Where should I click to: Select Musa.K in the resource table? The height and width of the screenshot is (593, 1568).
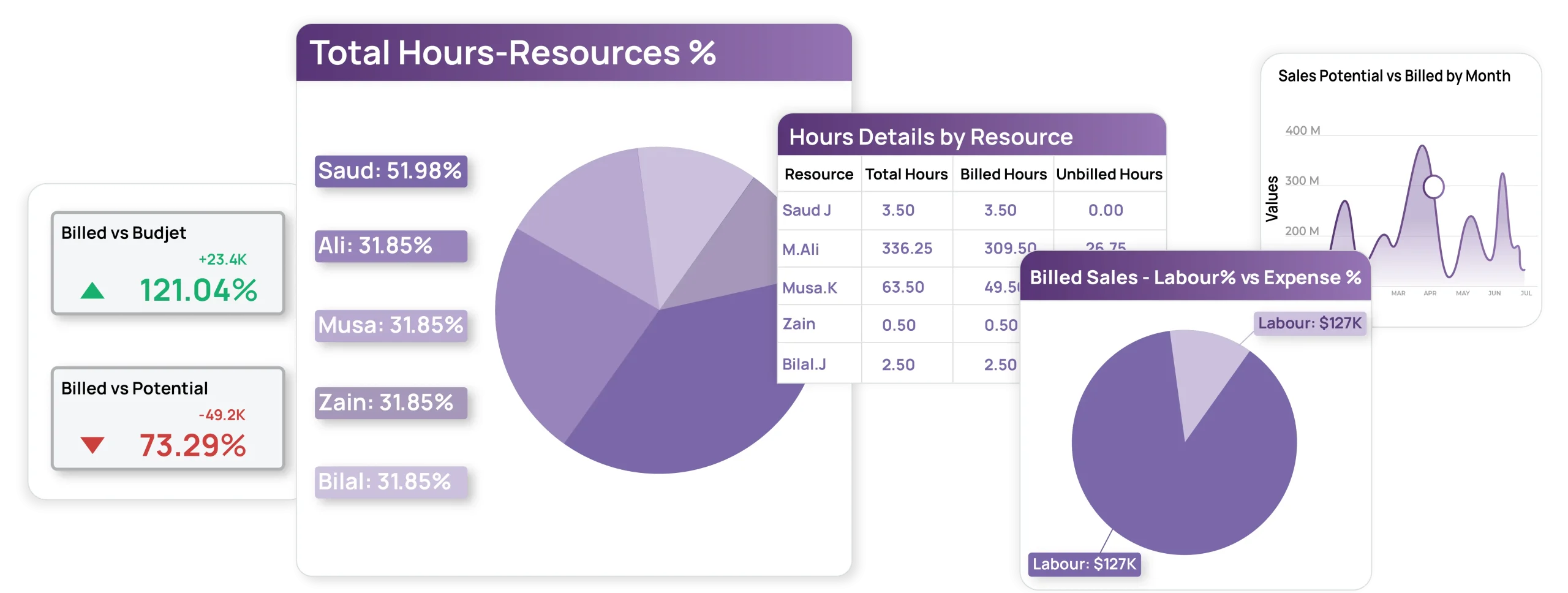(809, 288)
